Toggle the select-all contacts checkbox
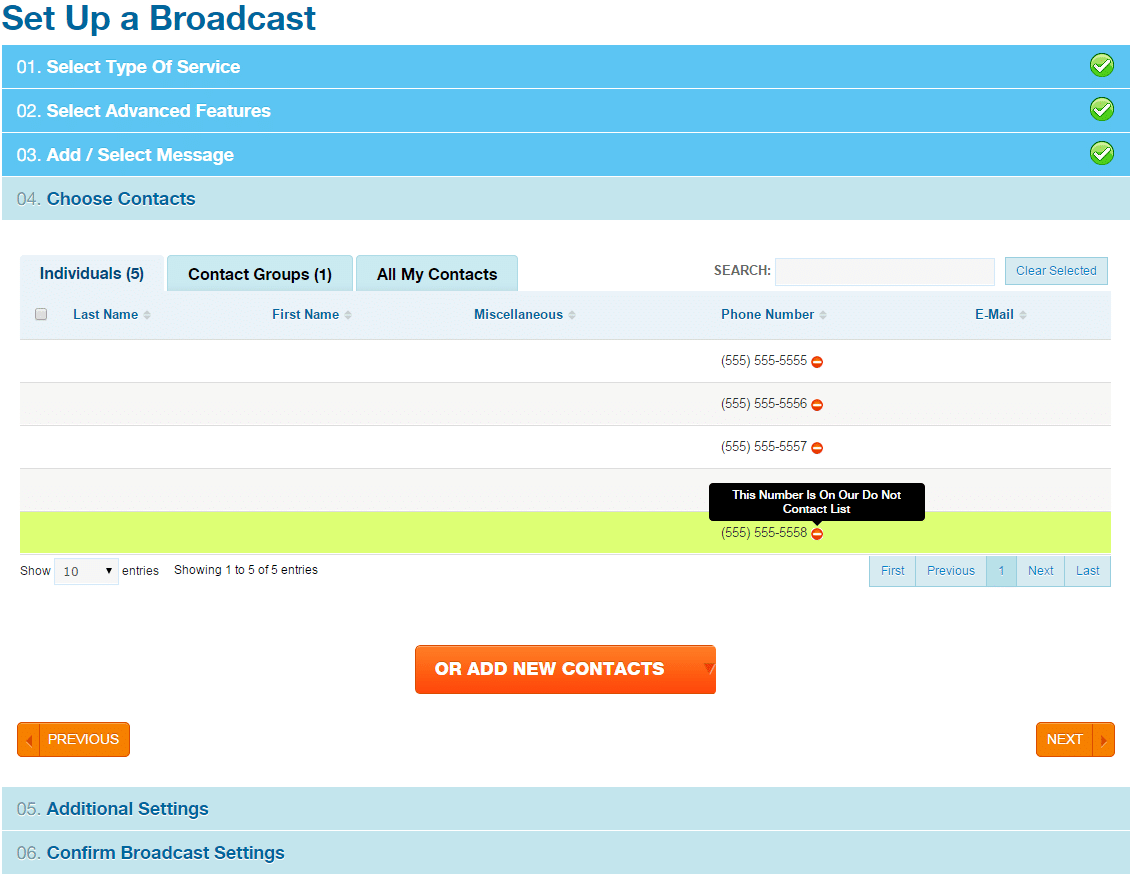The width and height of the screenshot is (1130, 875). pos(41,314)
